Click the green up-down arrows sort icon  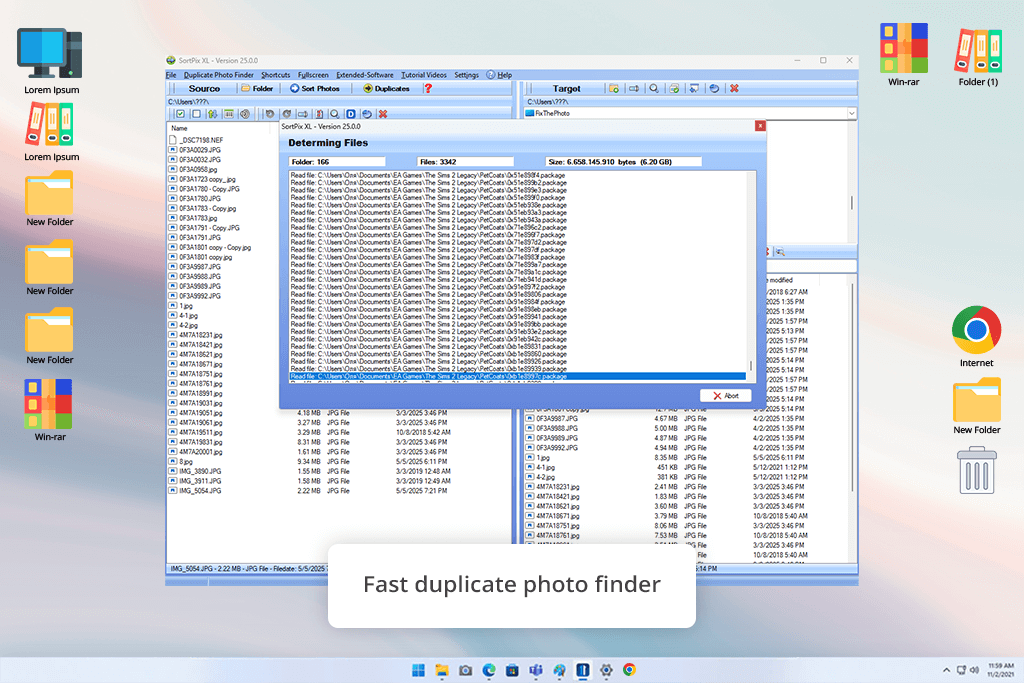(212, 114)
